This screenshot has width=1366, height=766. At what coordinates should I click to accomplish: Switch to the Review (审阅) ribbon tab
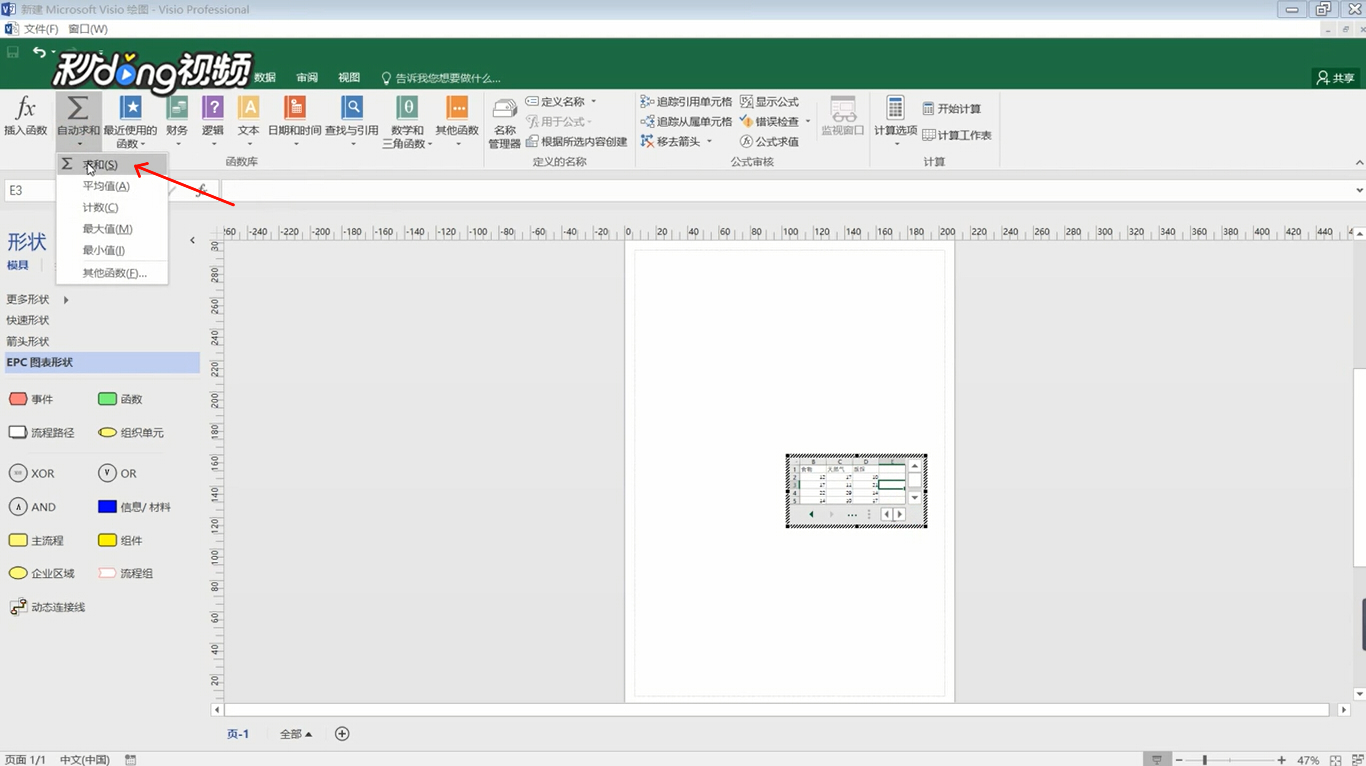pos(307,78)
